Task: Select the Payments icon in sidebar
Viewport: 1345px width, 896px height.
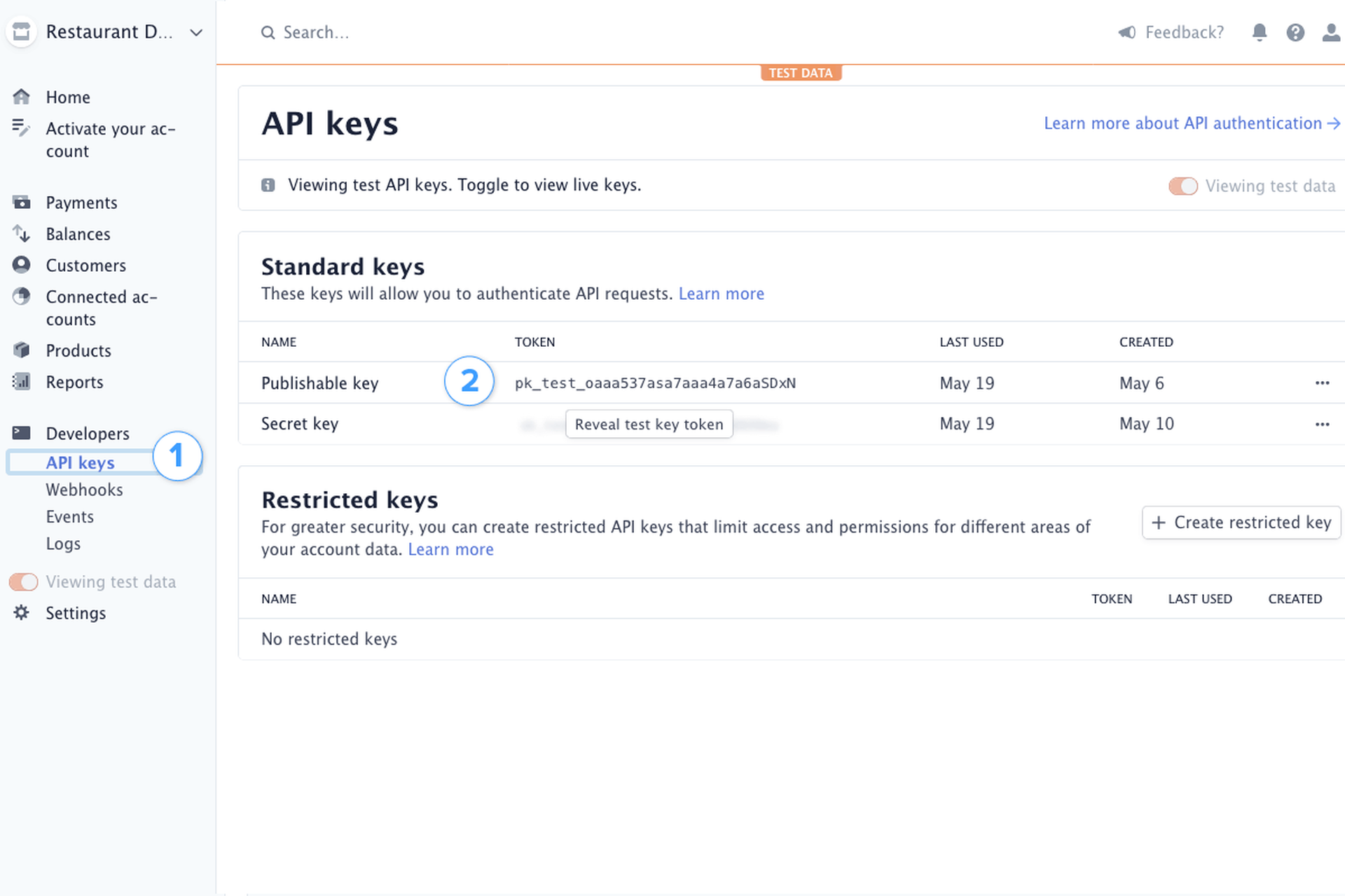Action: [x=21, y=202]
